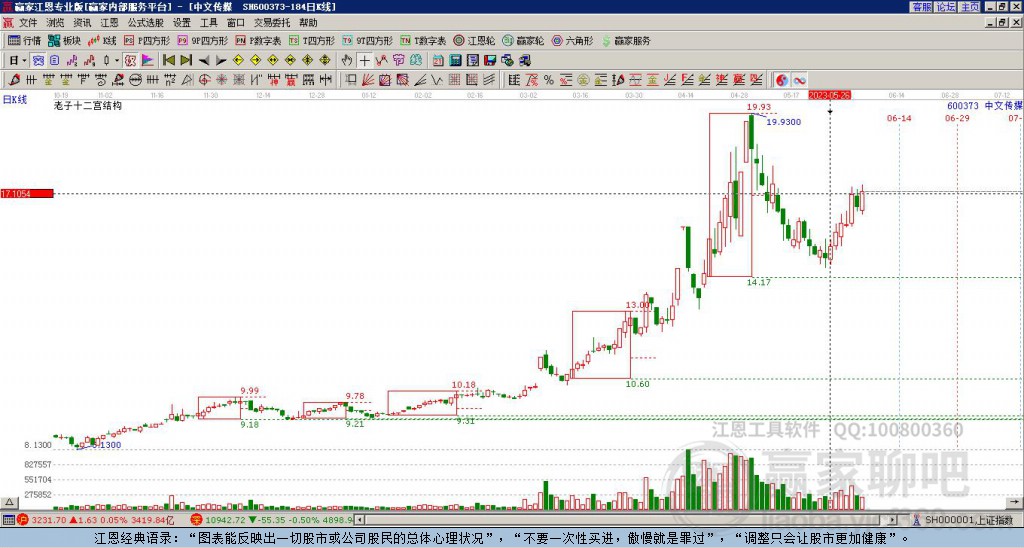
Task: Jump to last bar arrow icon
Action: click(x=186, y=61)
